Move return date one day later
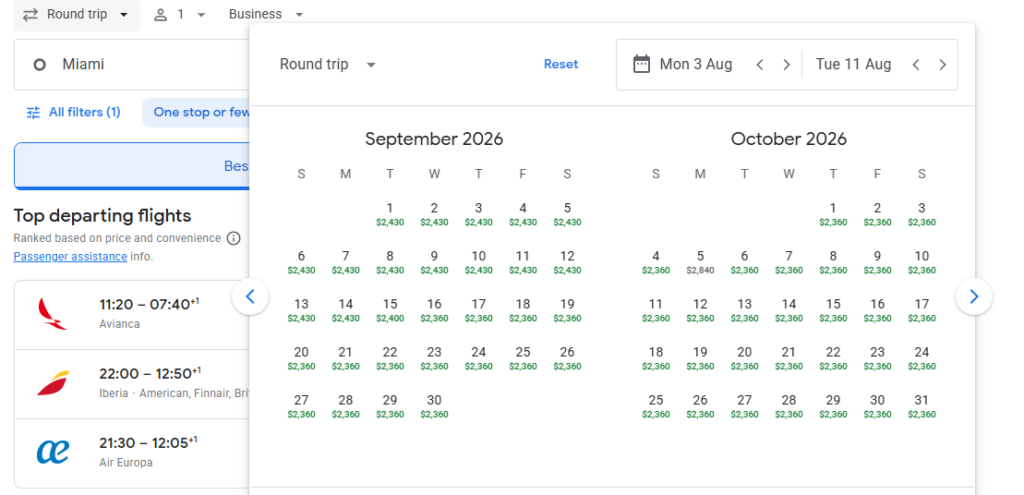 (942, 65)
